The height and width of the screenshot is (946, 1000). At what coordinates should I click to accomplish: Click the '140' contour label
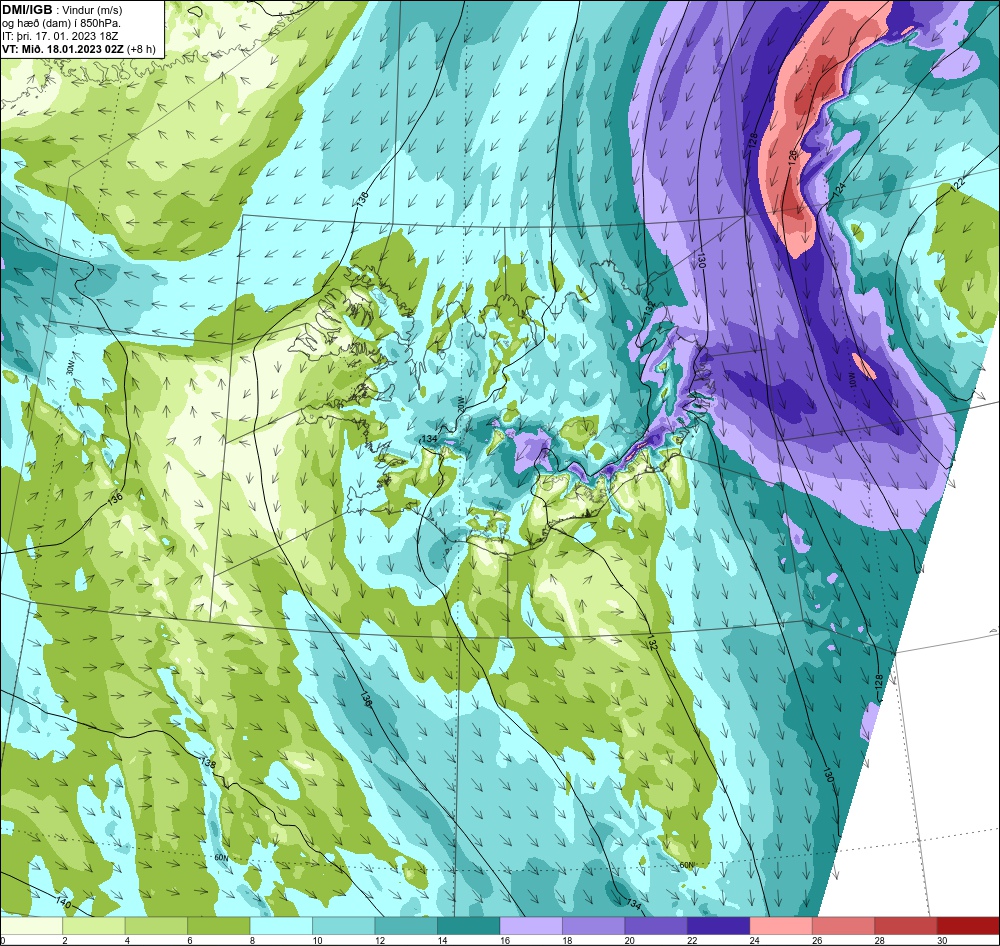62,902
